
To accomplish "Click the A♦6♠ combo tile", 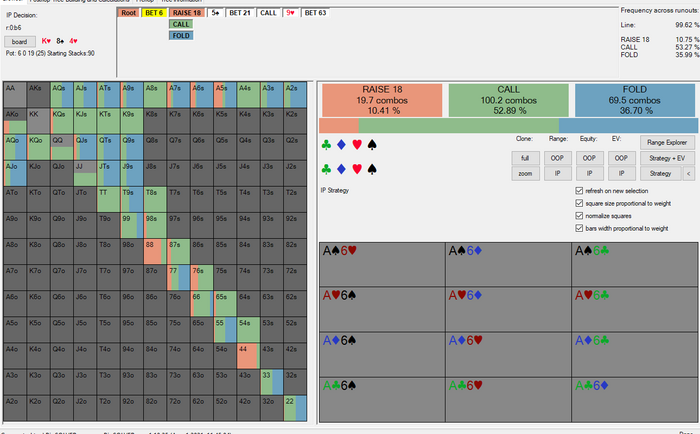I will point(382,354).
